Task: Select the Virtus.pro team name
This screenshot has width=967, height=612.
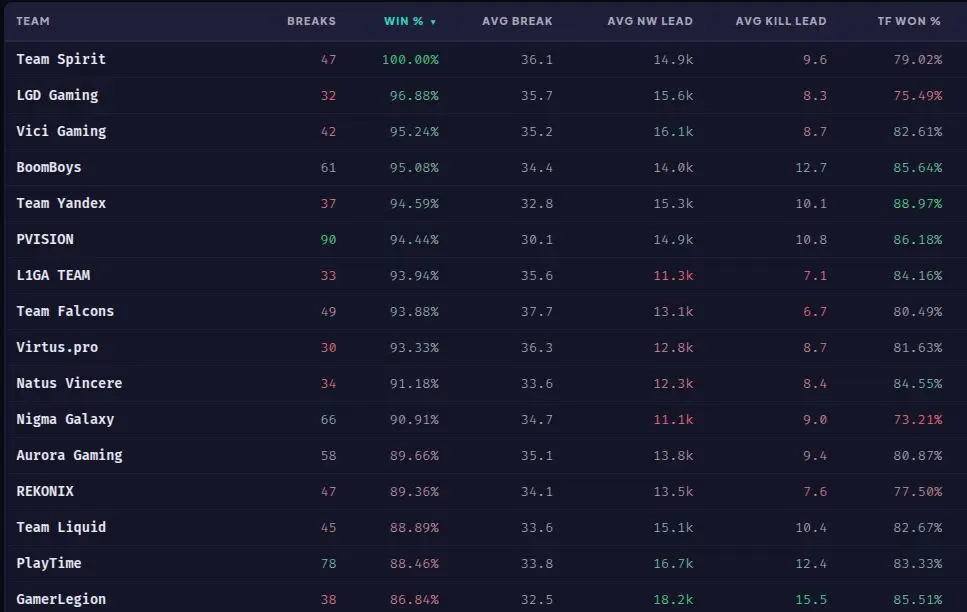Action: coord(57,347)
